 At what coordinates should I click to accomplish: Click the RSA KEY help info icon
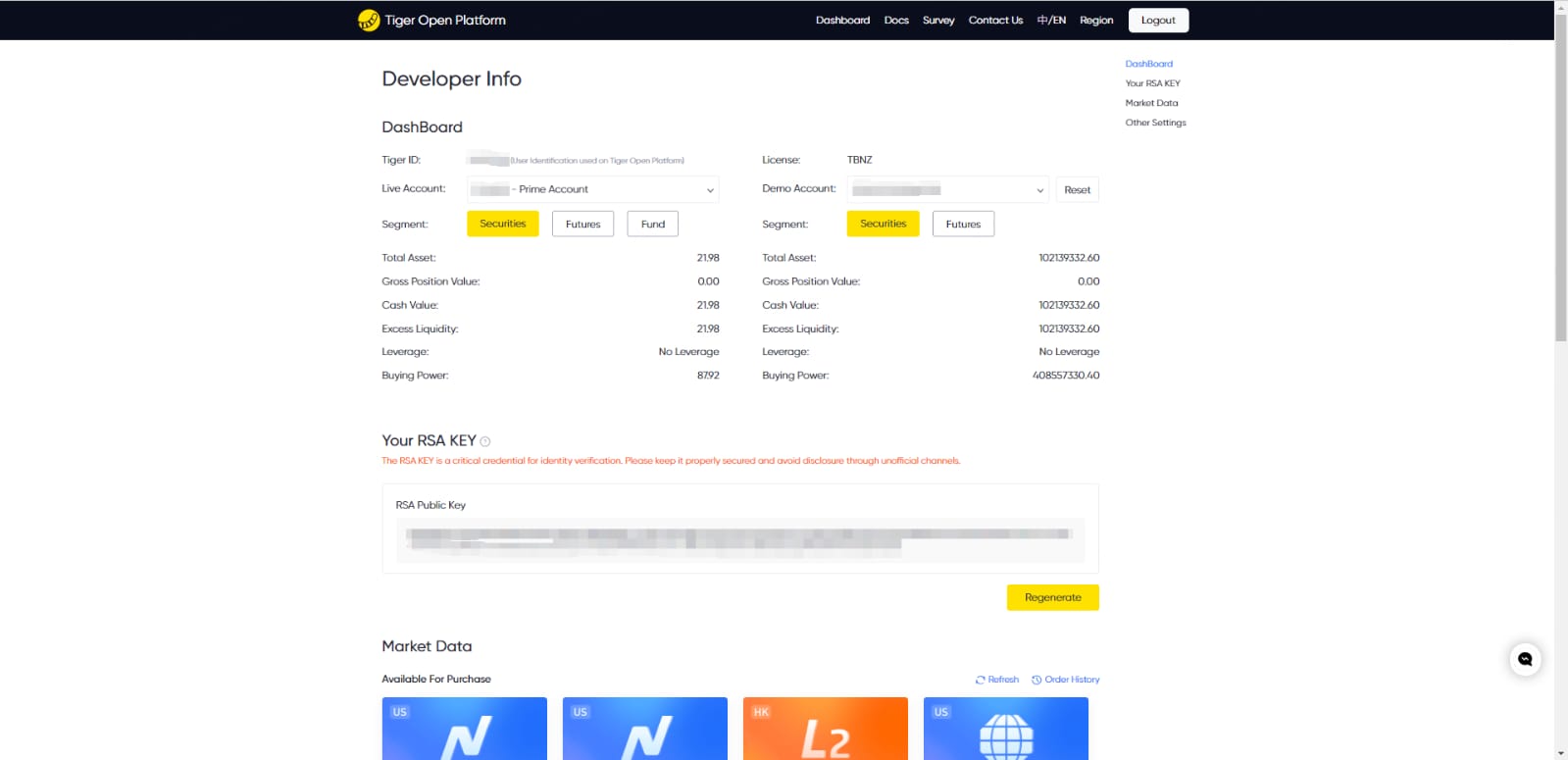484,441
